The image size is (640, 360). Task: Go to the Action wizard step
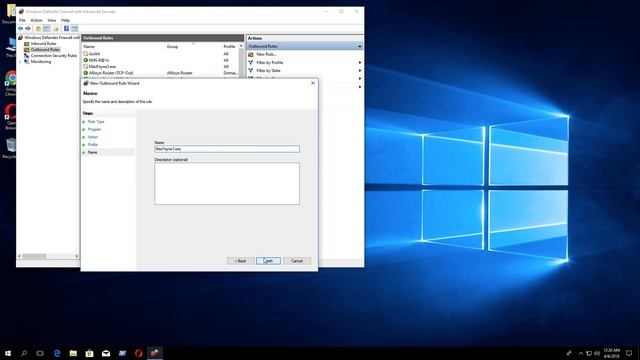93,137
